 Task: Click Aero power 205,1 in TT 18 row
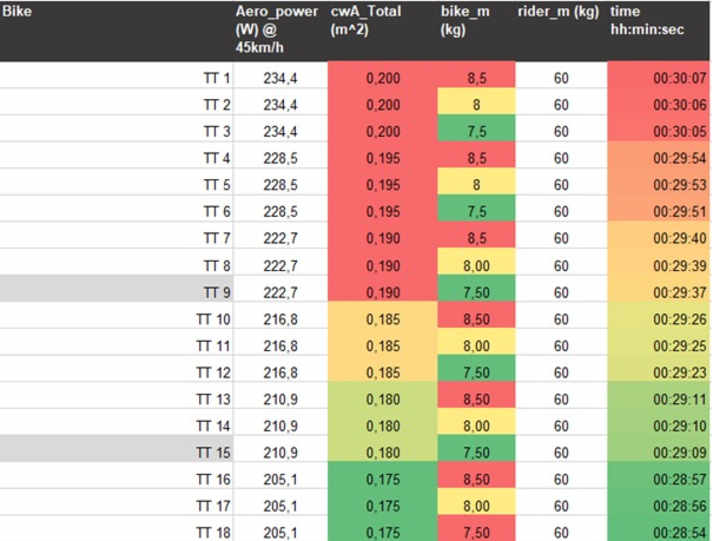pos(279,531)
